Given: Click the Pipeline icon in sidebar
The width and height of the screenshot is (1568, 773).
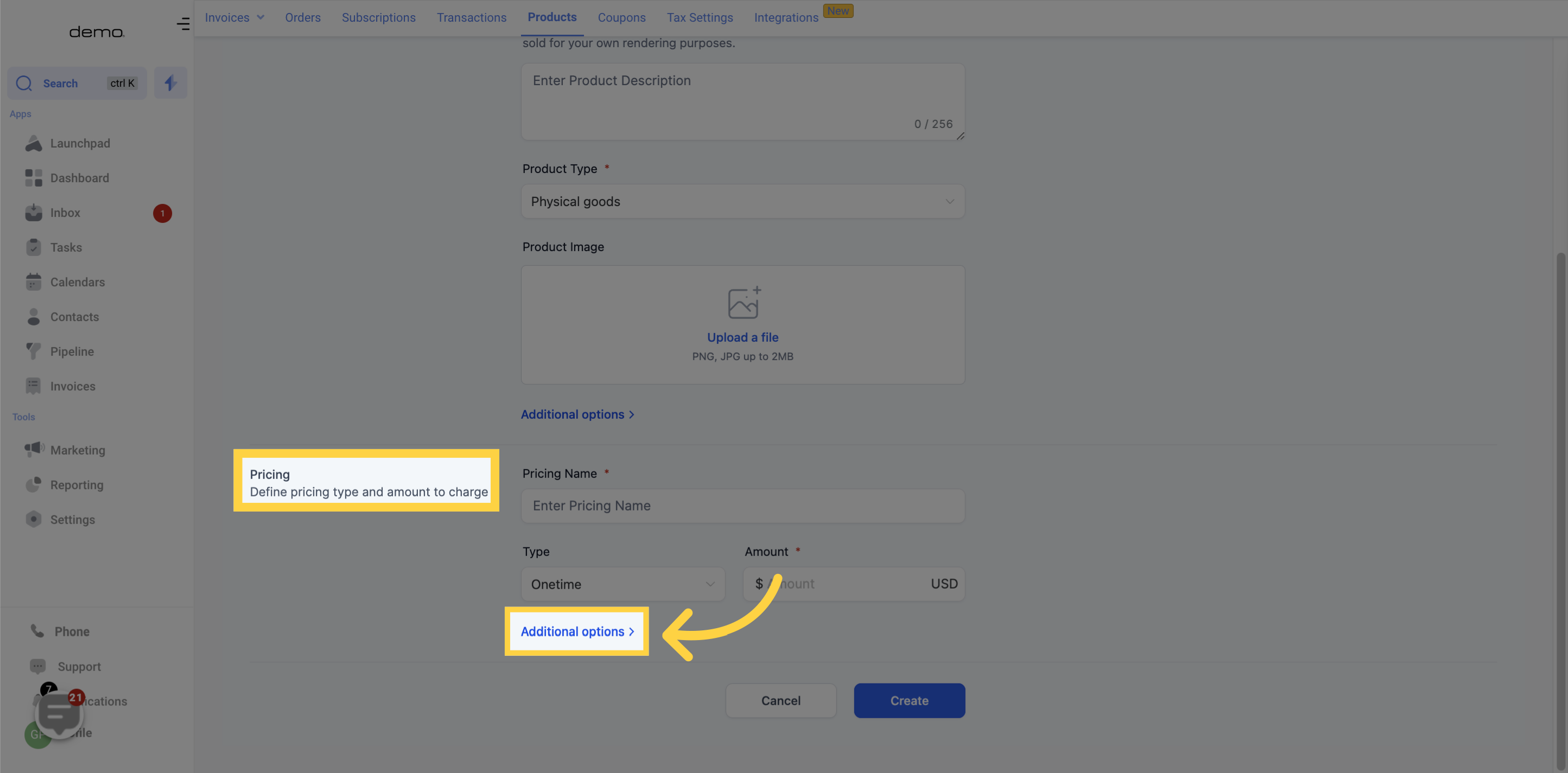Looking at the screenshot, I should coord(33,351).
